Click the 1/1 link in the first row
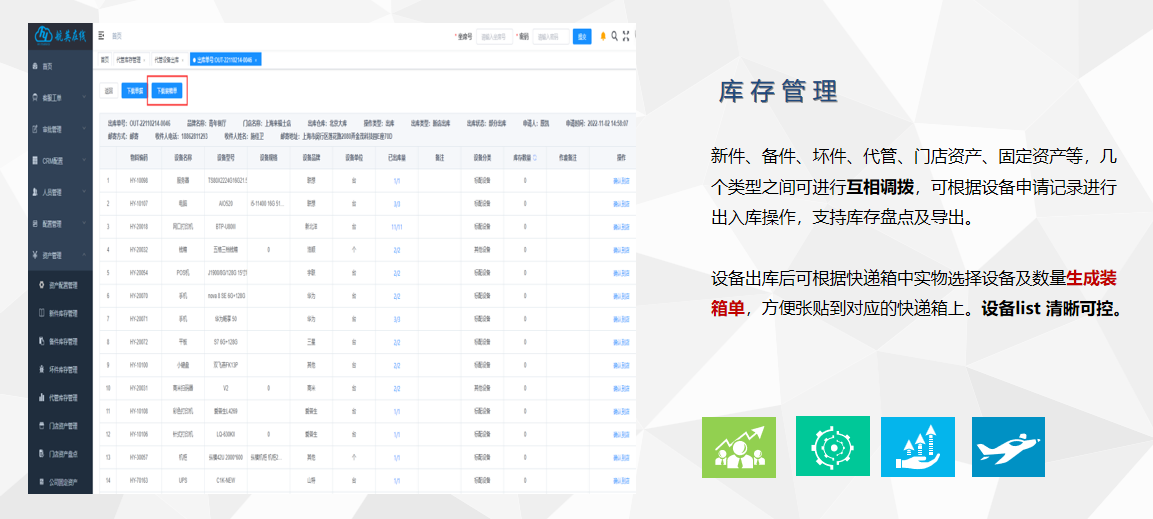Screen dimensions: 1153x519 [x=396, y=181]
